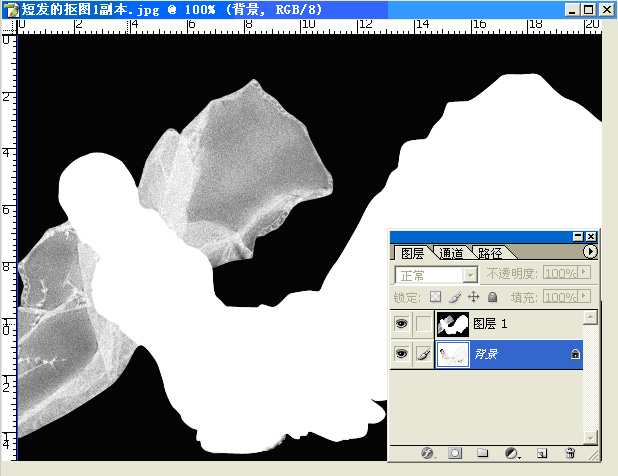The width and height of the screenshot is (618, 476).
Task: Toggle the lock position cross-arrow icon
Action: point(473,297)
